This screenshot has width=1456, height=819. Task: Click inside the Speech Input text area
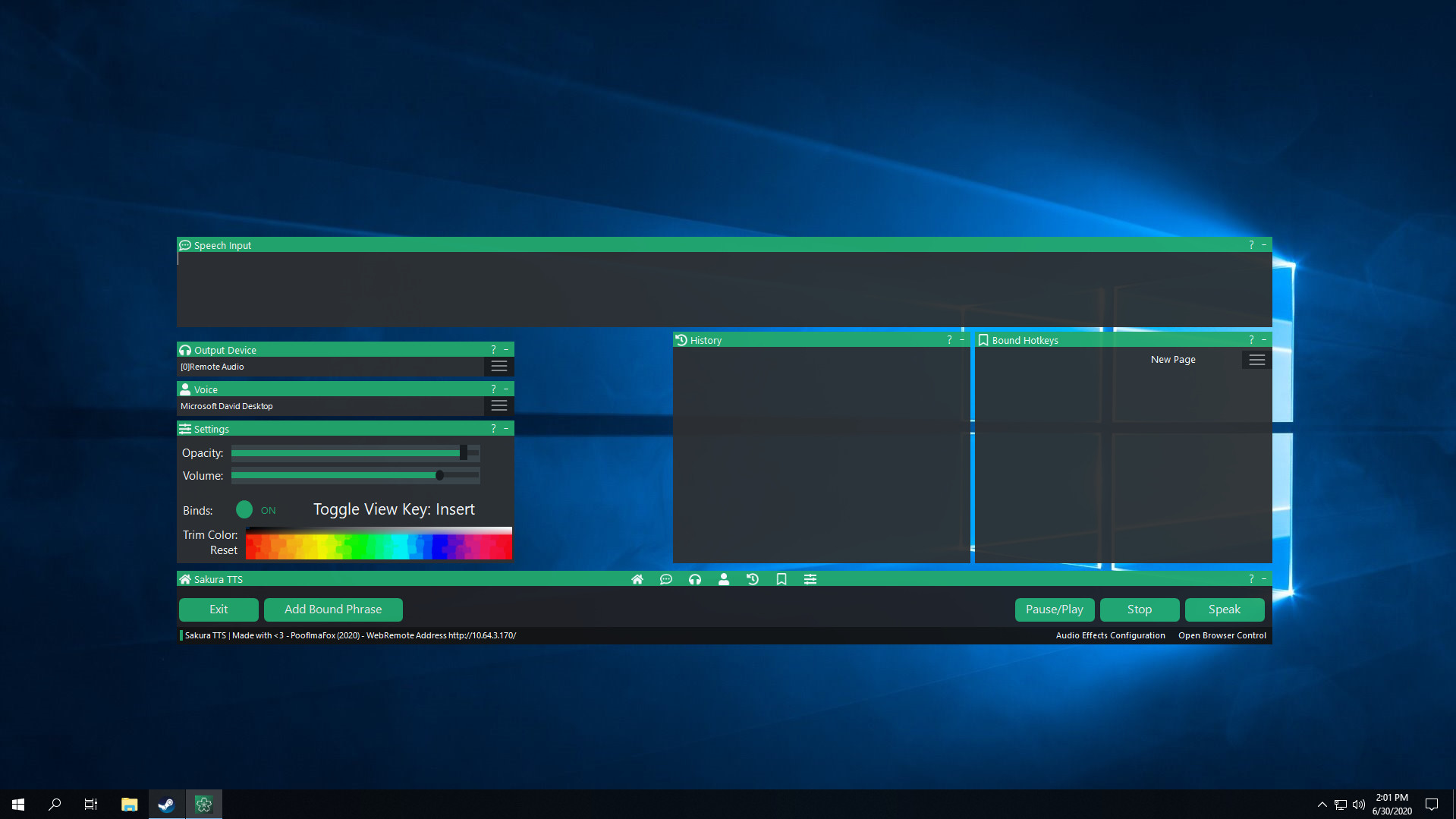(x=724, y=289)
